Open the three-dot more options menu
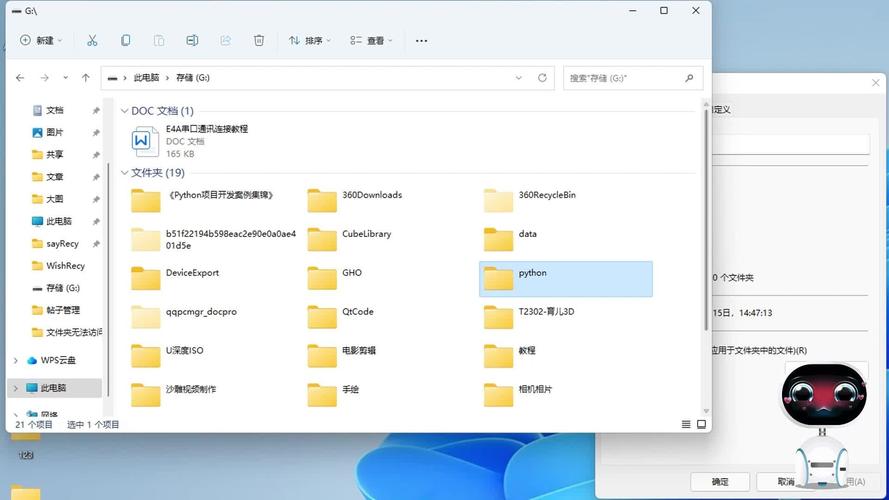The image size is (889, 500). [421, 41]
